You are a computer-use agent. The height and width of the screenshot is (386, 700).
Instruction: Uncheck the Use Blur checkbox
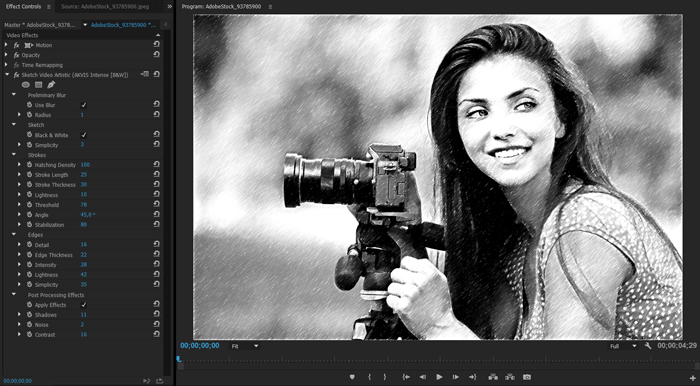(x=83, y=105)
